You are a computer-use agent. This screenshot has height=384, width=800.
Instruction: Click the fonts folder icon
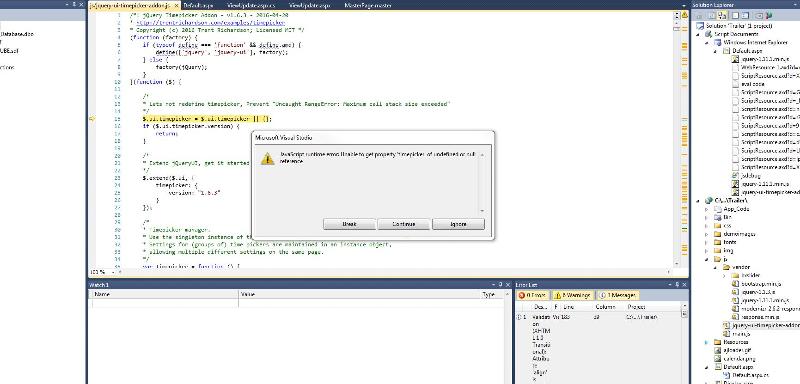(x=717, y=242)
